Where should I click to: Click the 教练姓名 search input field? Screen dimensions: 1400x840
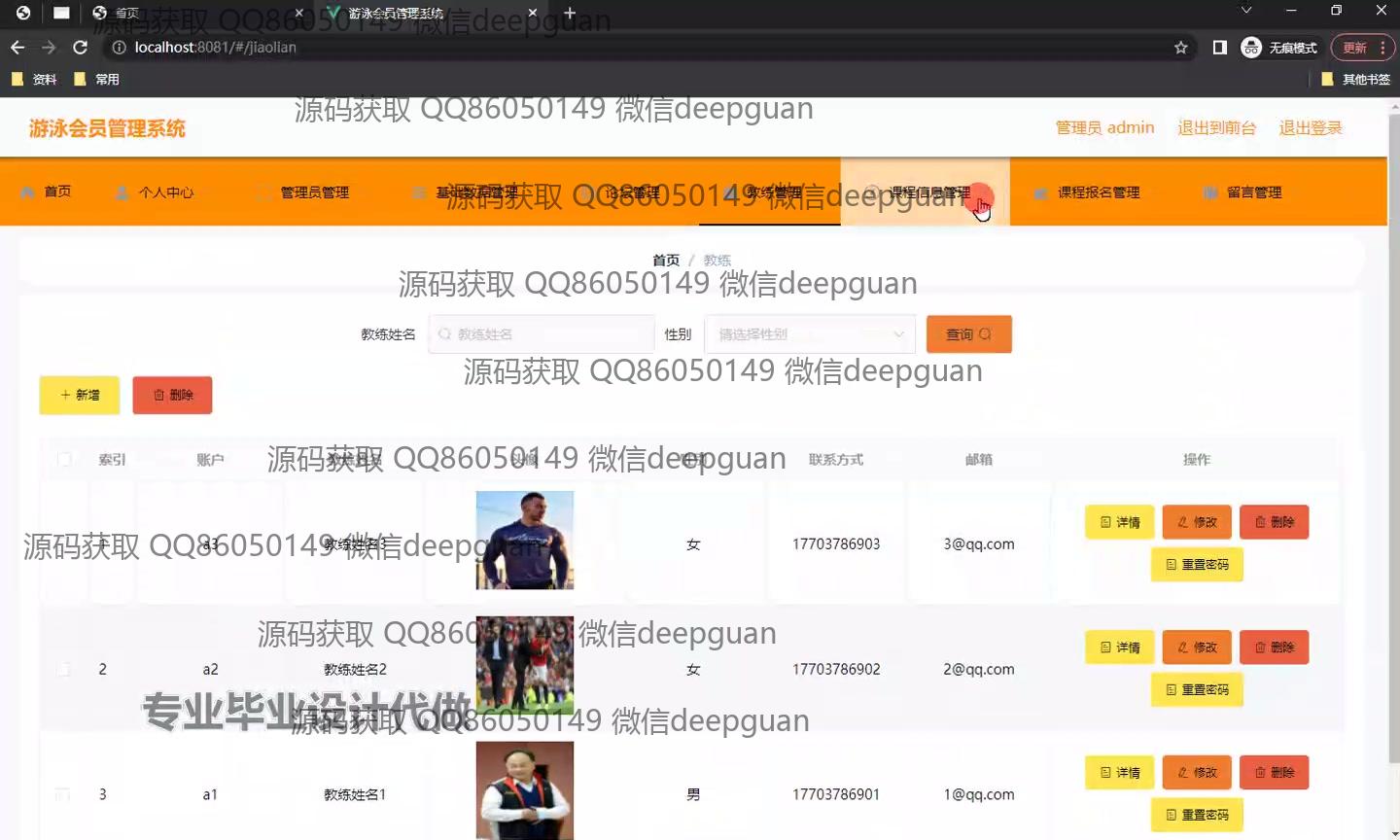pyautogui.click(x=542, y=334)
